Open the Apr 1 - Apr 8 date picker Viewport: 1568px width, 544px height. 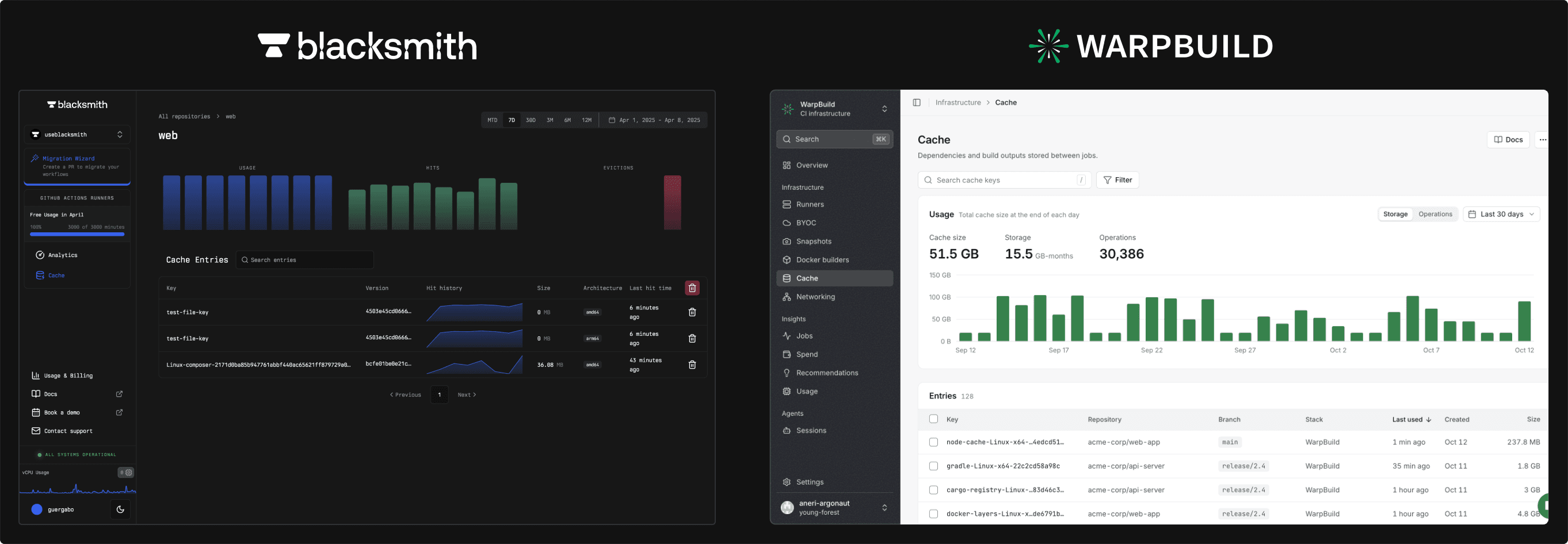[654, 121]
